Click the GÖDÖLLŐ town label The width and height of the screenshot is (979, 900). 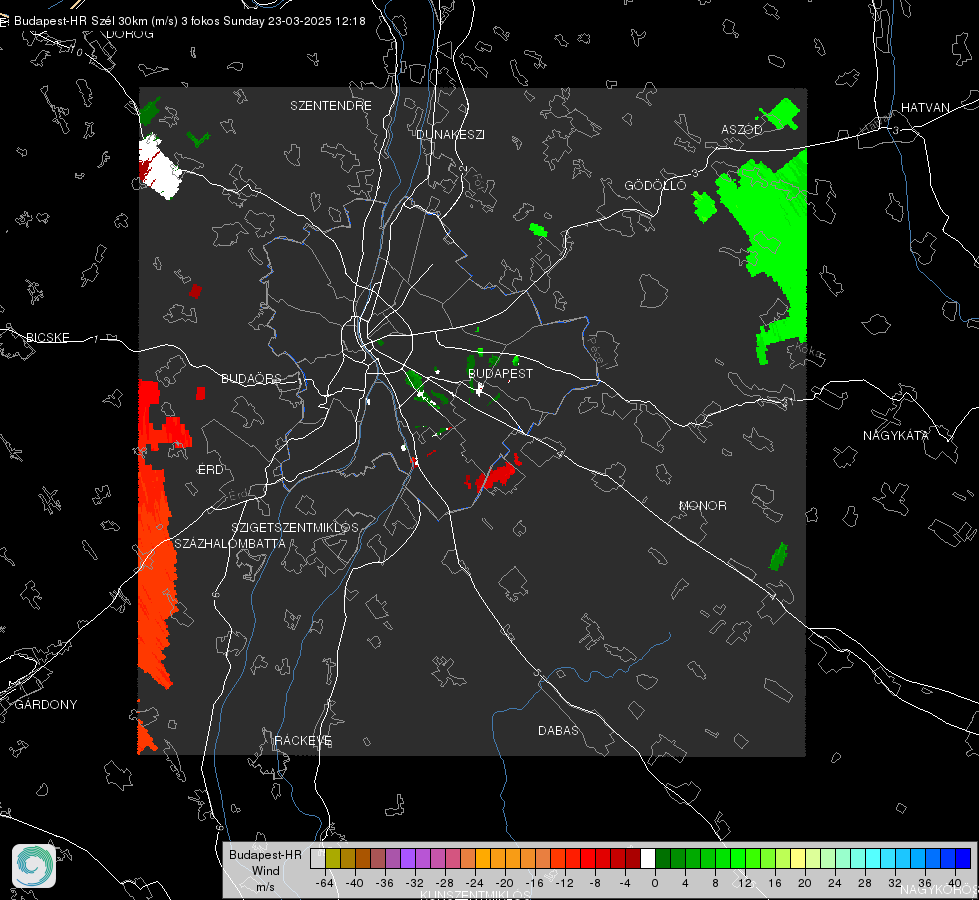[x=655, y=185]
